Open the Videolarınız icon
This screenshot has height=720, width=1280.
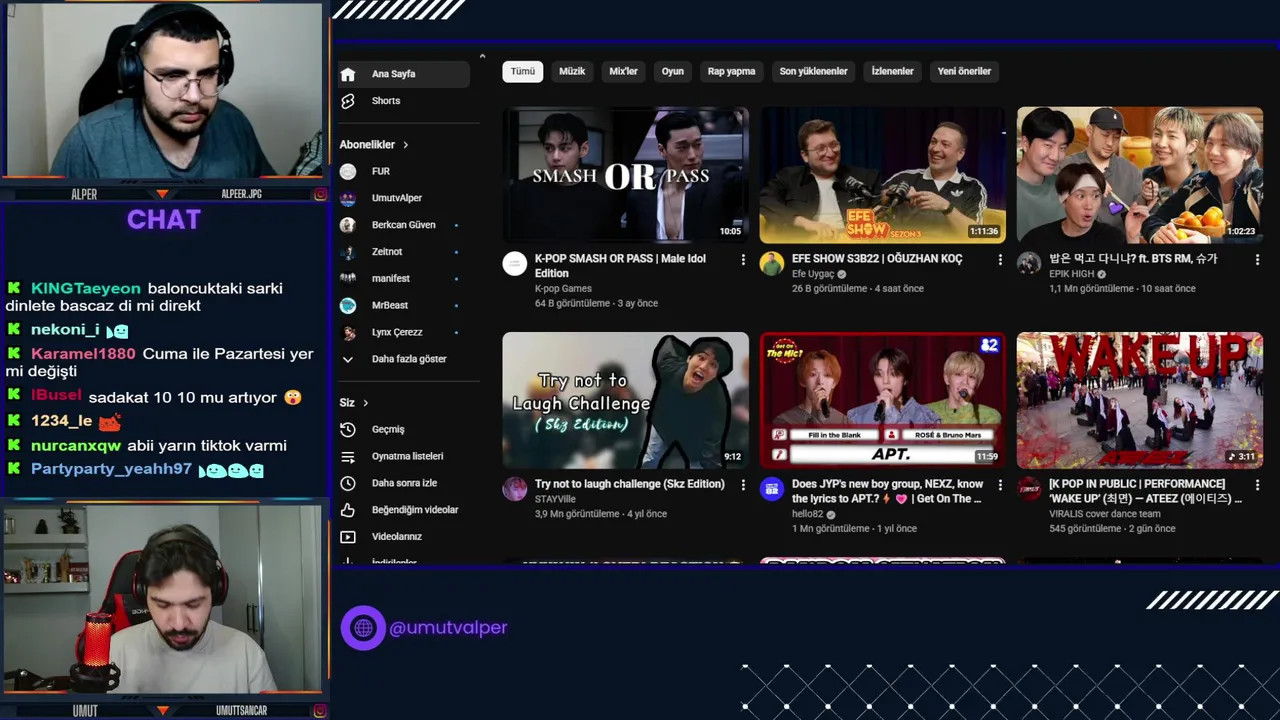click(x=347, y=537)
